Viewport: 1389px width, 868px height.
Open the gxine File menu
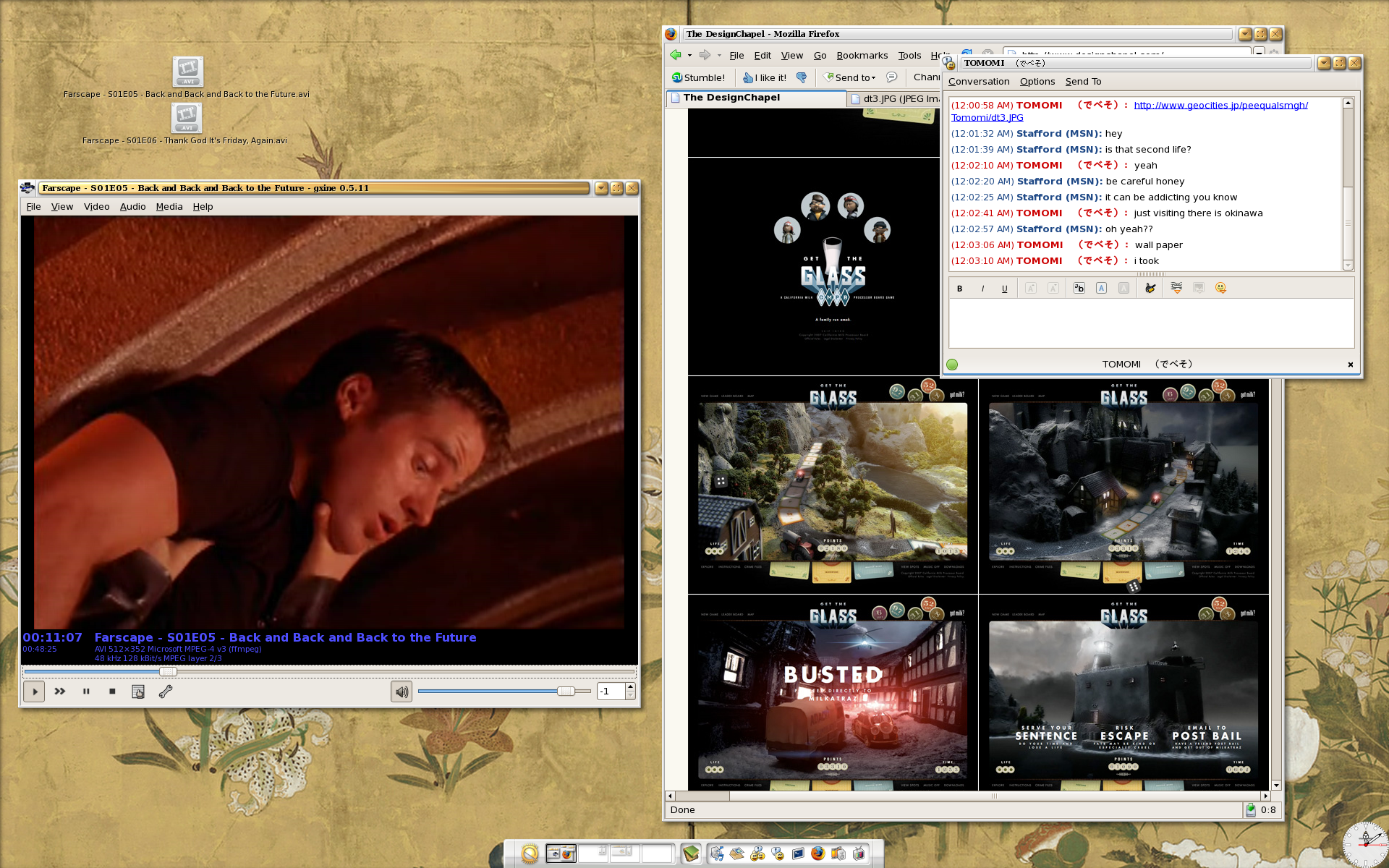pos(33,207)
